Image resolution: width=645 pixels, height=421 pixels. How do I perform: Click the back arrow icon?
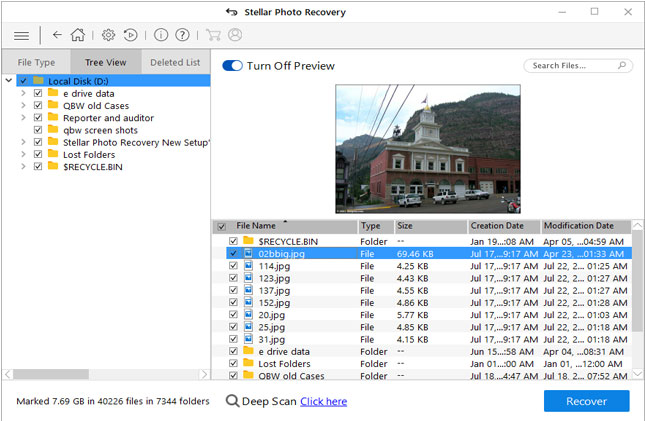tap(56, 35)
